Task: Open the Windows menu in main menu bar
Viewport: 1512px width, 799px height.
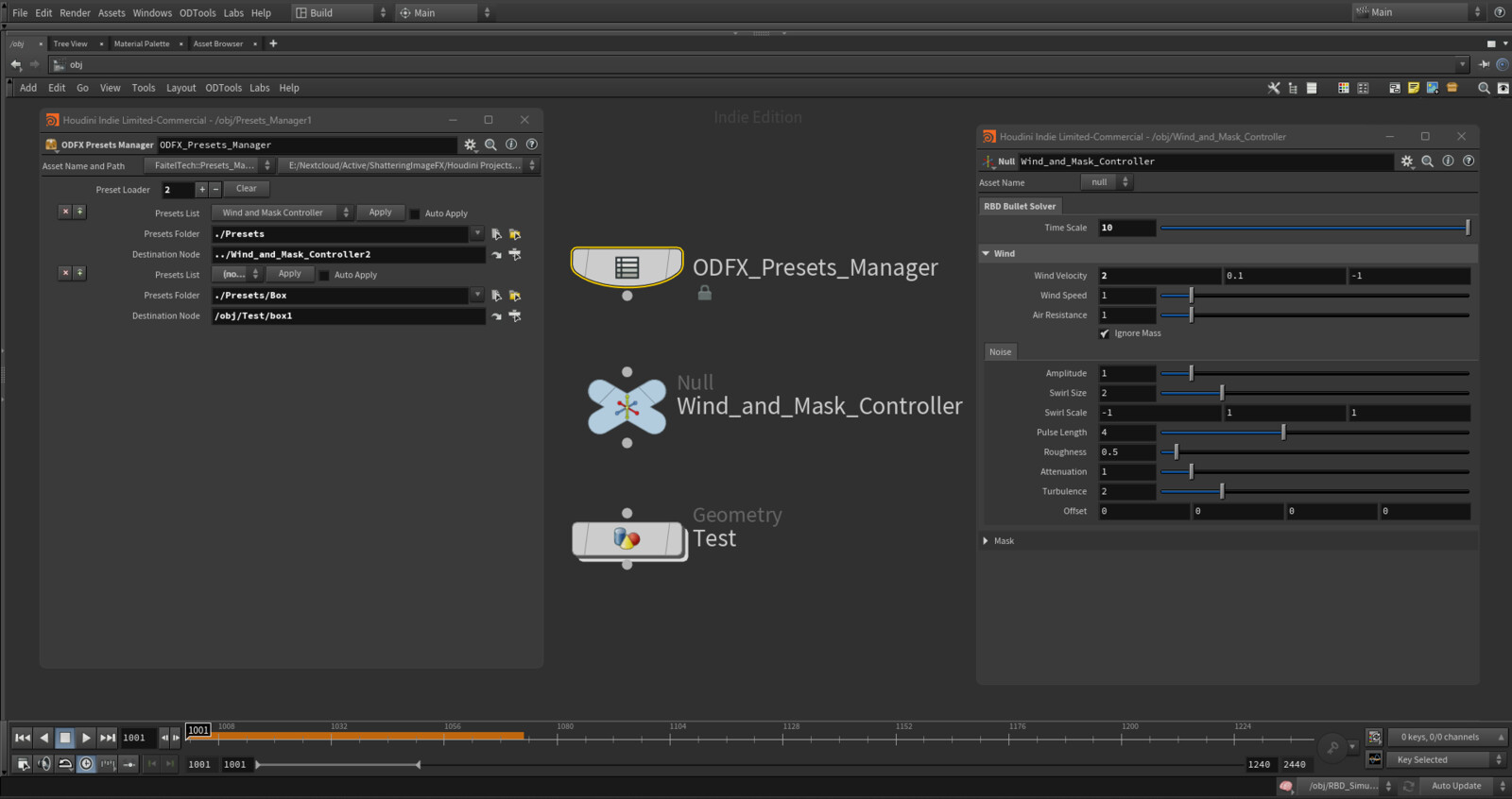Action: pos(152,13)
